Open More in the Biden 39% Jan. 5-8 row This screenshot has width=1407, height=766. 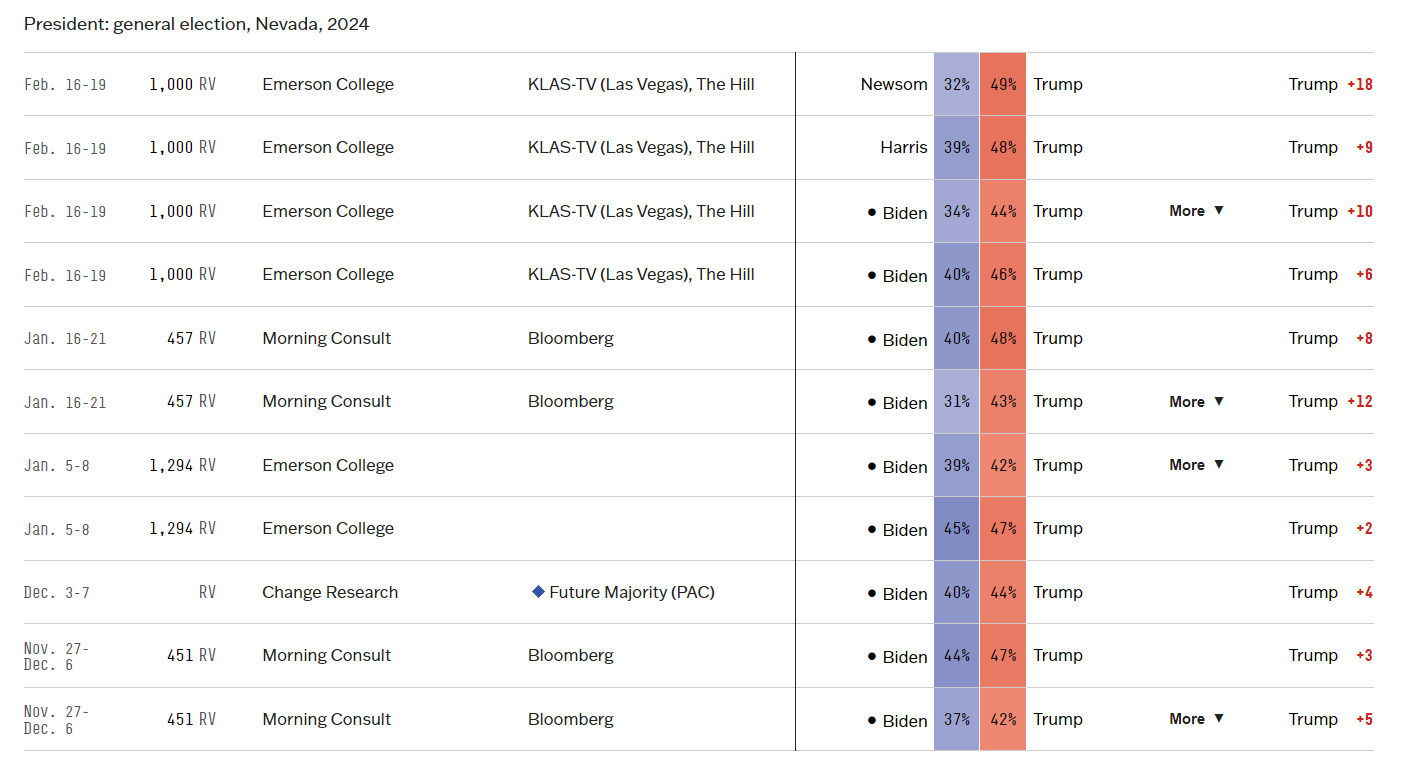tap(1196, 465)
